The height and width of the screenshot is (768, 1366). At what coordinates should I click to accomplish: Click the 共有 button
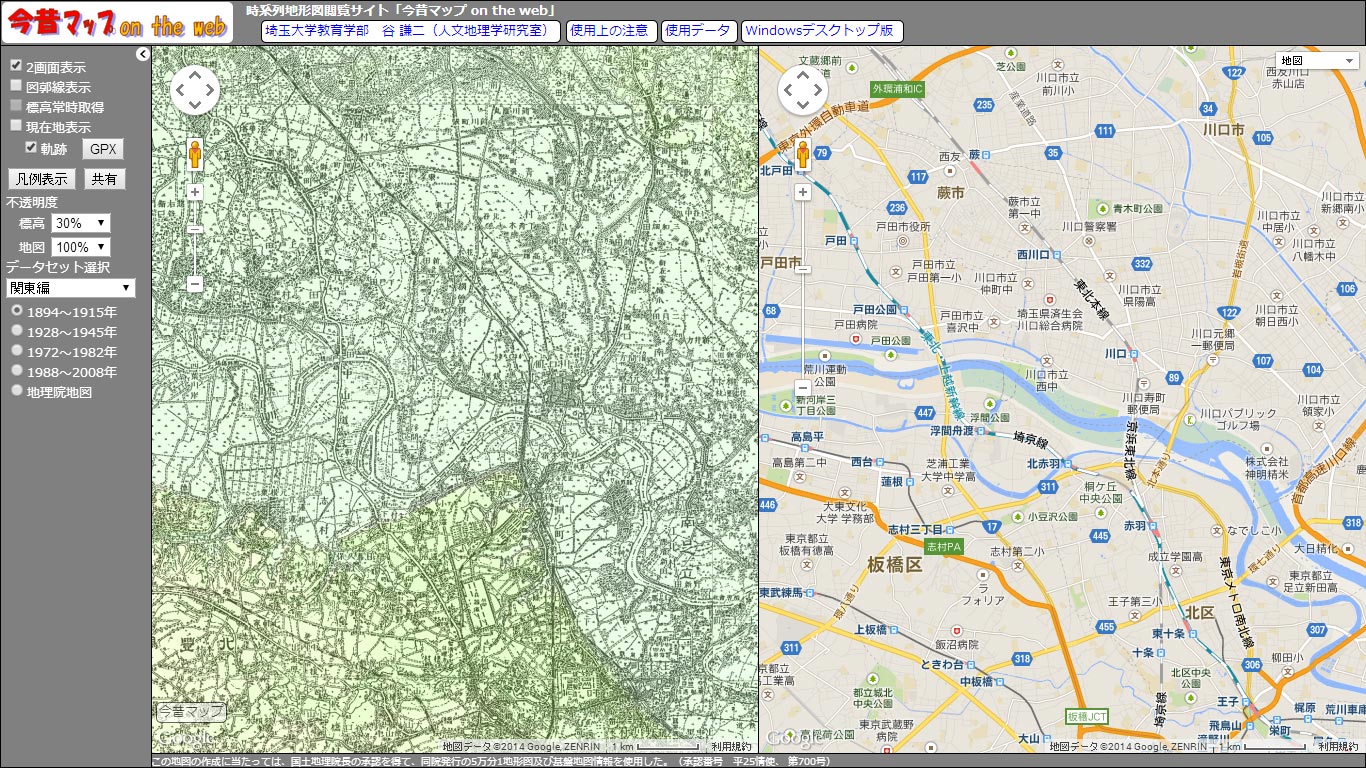[104, 179]
